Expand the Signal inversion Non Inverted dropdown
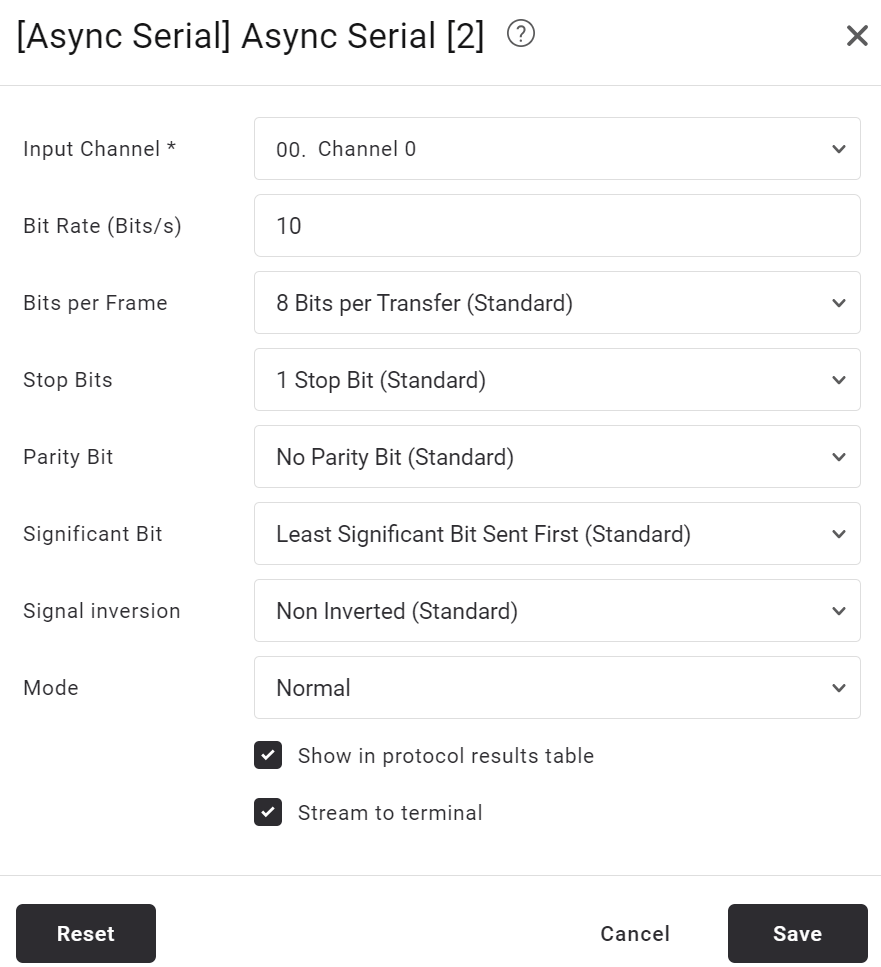The height and width of the screenshot is (967, 881). pos(557,611)
